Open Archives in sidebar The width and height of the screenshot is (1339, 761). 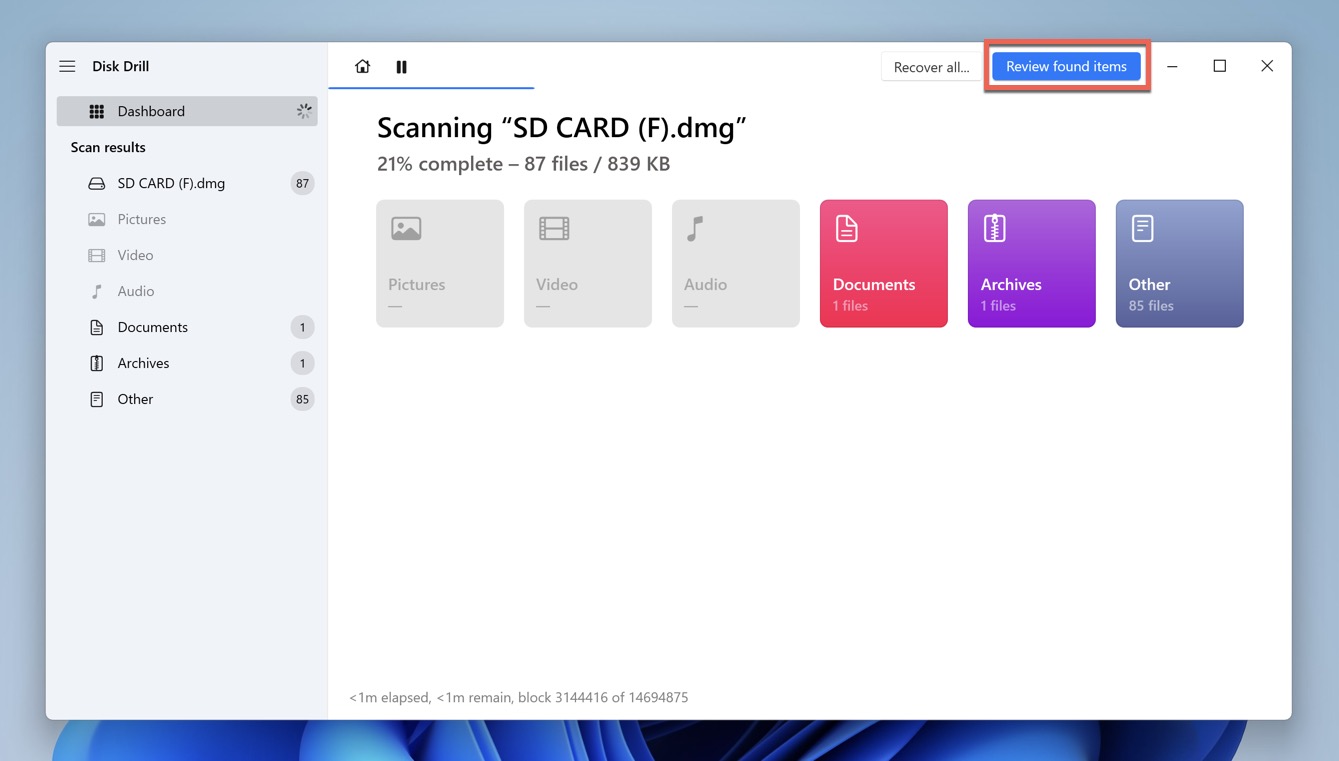click(187, 363)
